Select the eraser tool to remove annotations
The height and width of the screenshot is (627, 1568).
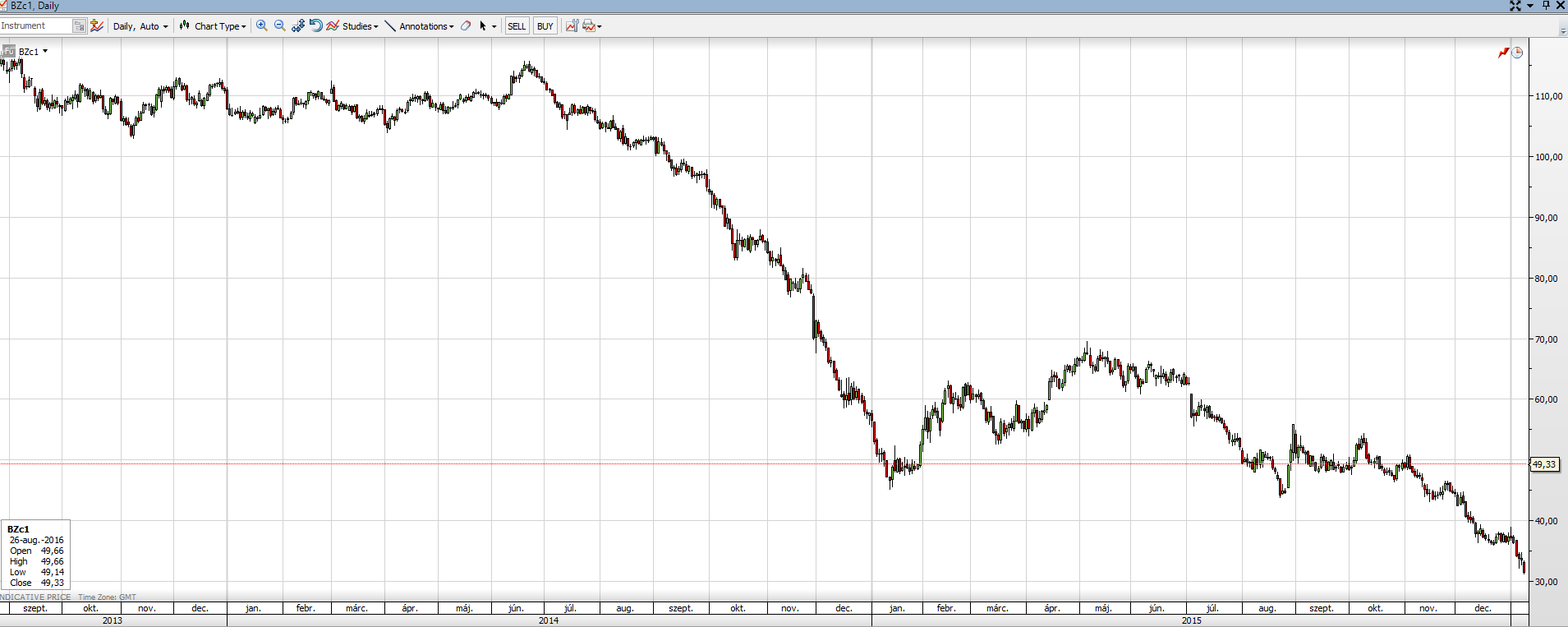point(466,26)
